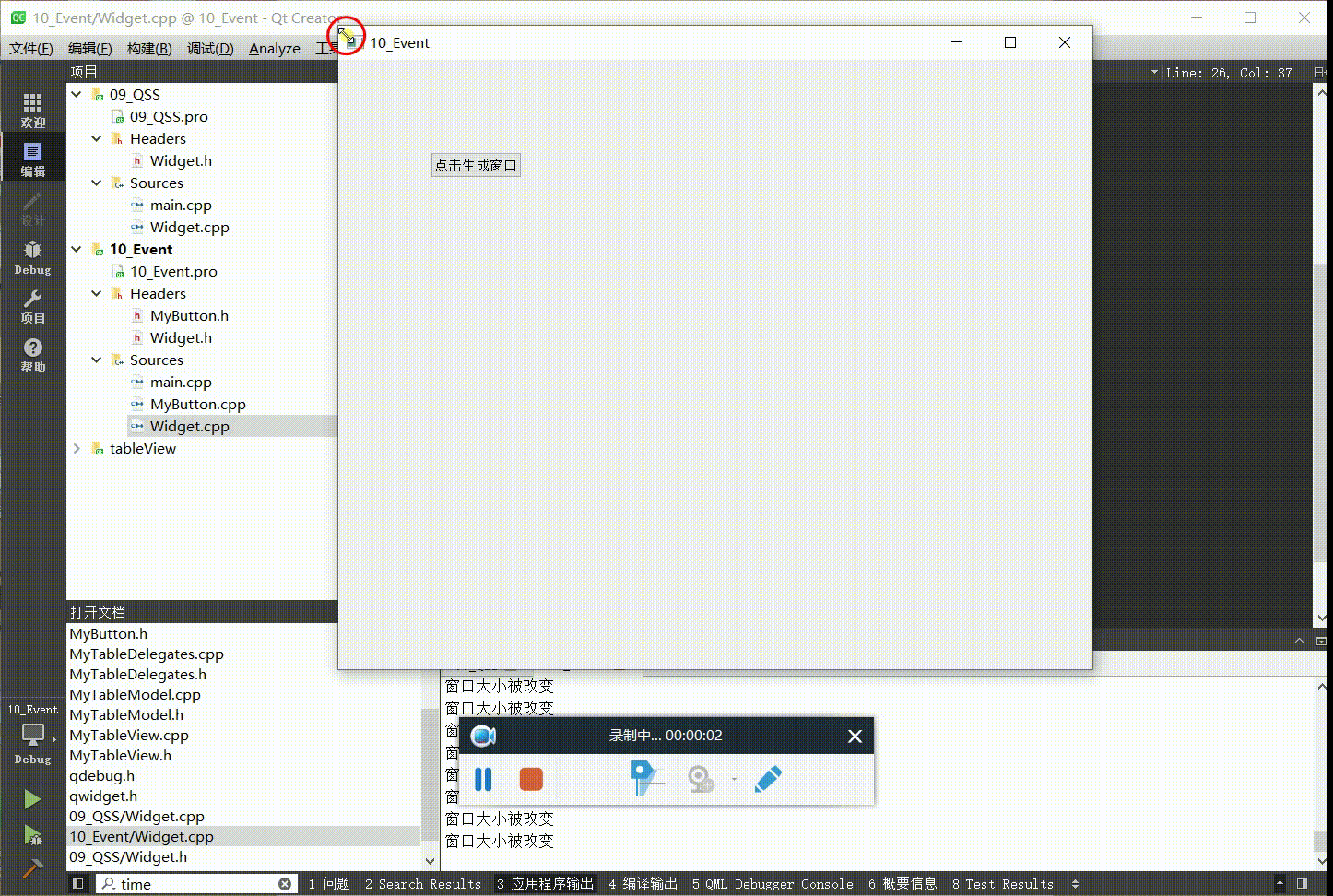1333x896 pixels.
Task: Maximize the output pane arrow
Action: click(1300, 641)
